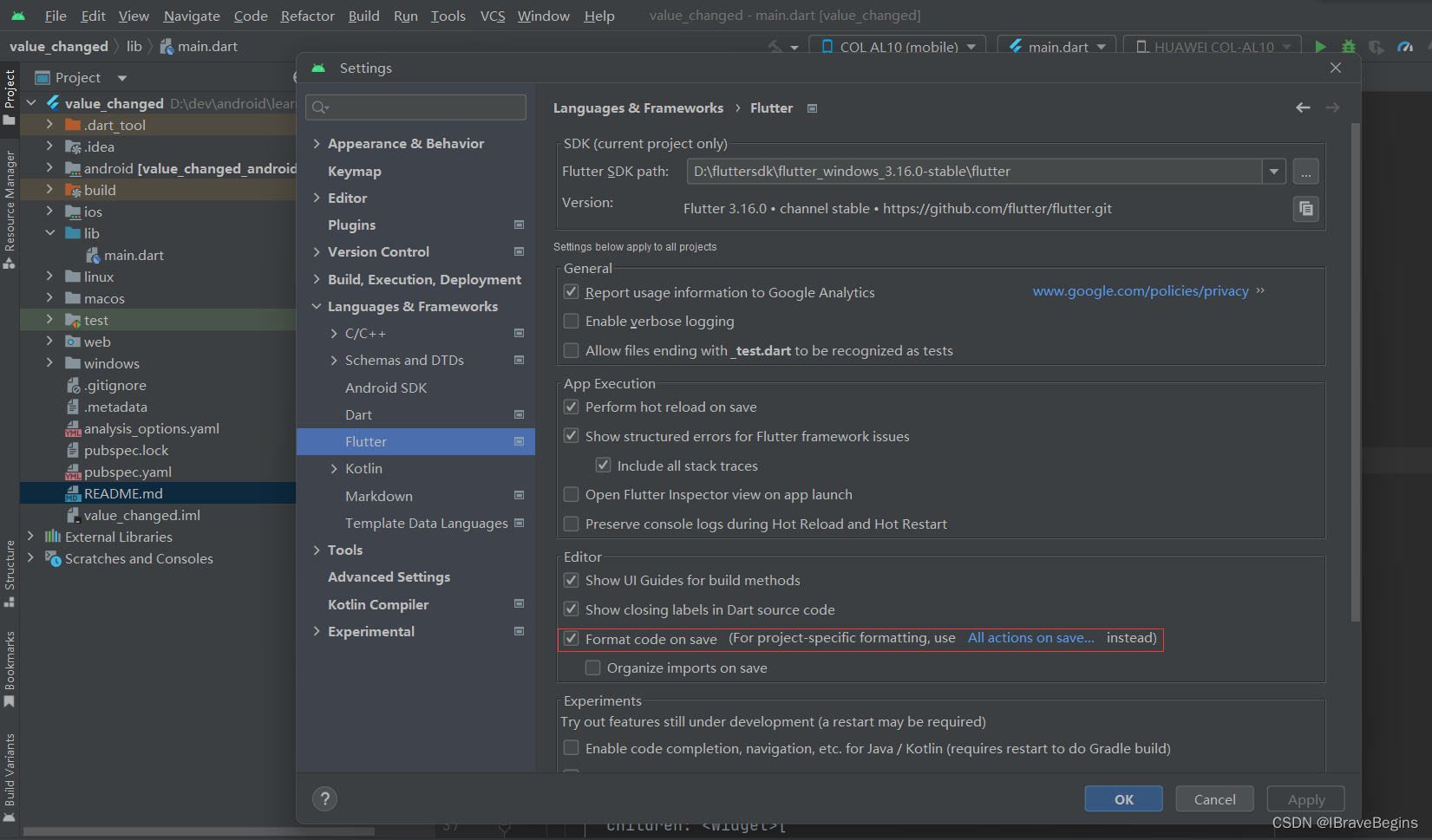Screen dimensions: 1432x840
Task: Open the Flutter SDK path dropdown arrow
Action: coord(1273,172)
